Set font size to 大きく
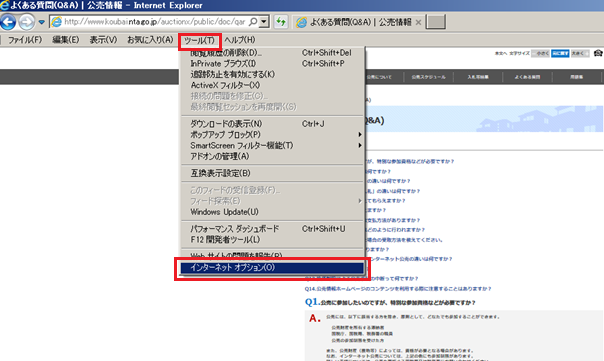The height and width of the screenshot is (361, 604). [x=580, y=54]
